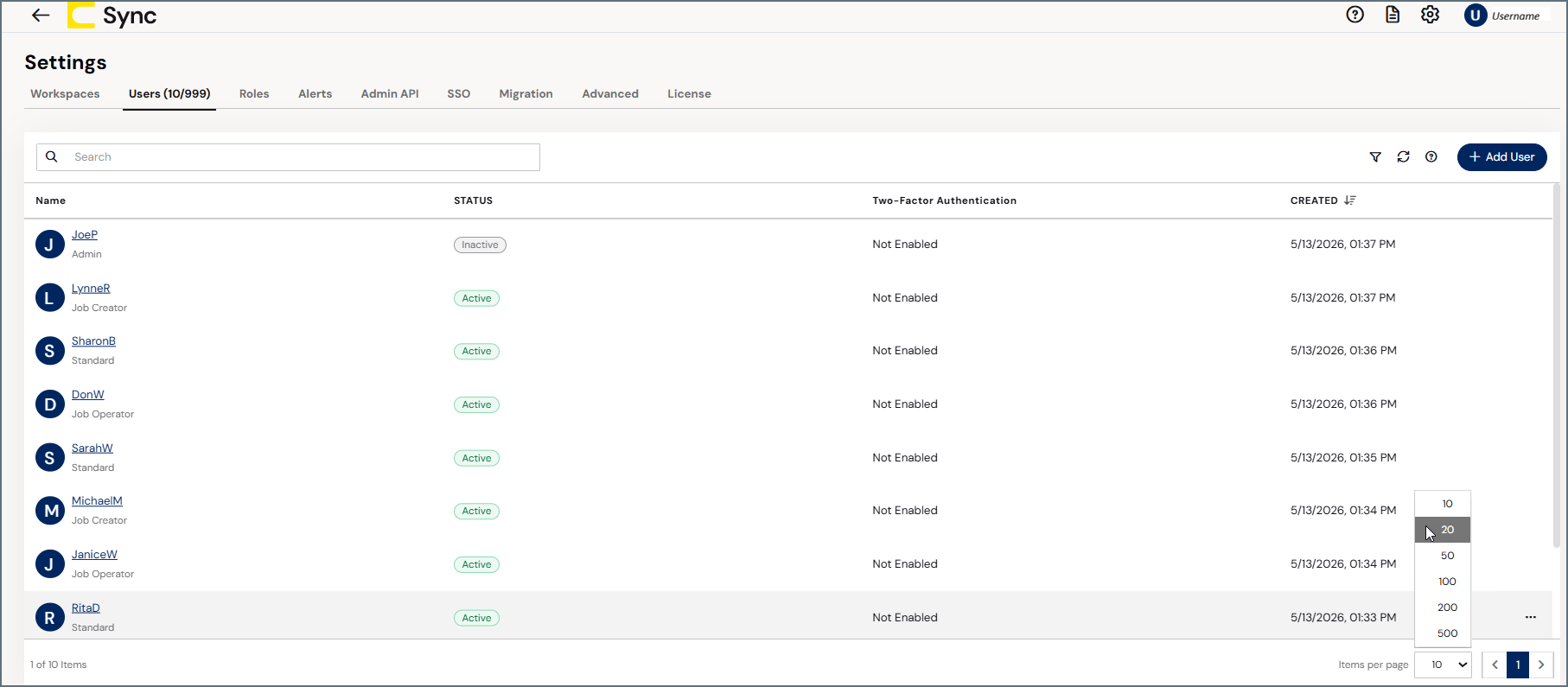Go to the previous page of users
Image resolution: width=1568 pixels, height=687 pixels.
[x=1495, y=665]
